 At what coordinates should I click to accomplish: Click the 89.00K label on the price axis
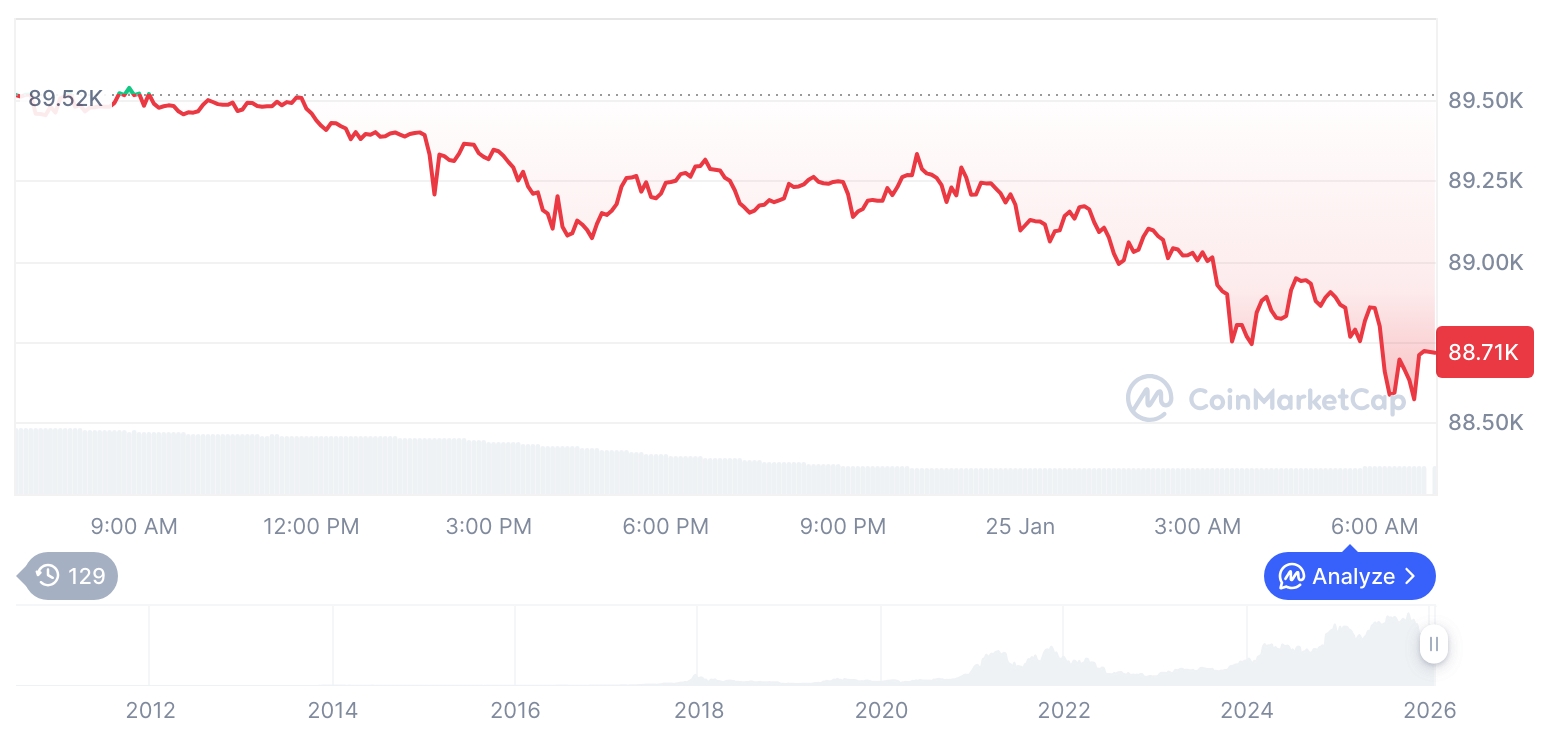[x=1485, y=262]
